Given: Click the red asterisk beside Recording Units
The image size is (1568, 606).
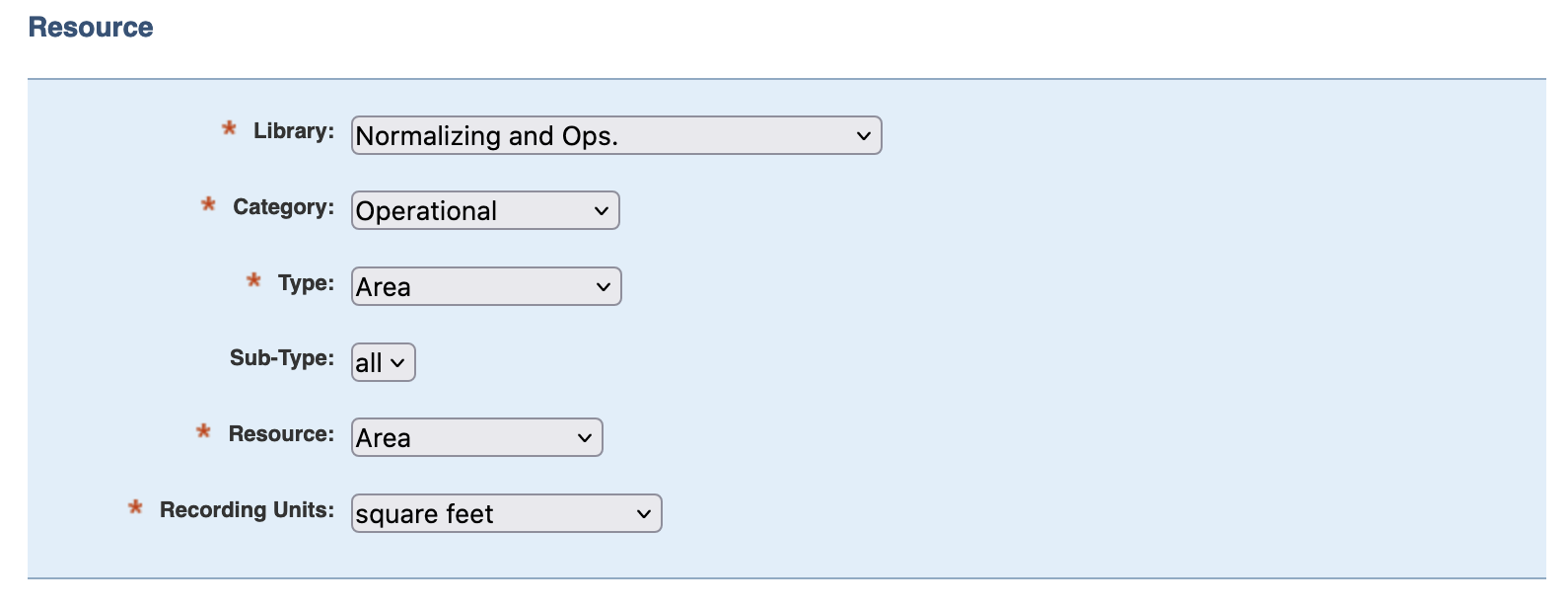Looking at the screenshot, I should click(135, 507).
